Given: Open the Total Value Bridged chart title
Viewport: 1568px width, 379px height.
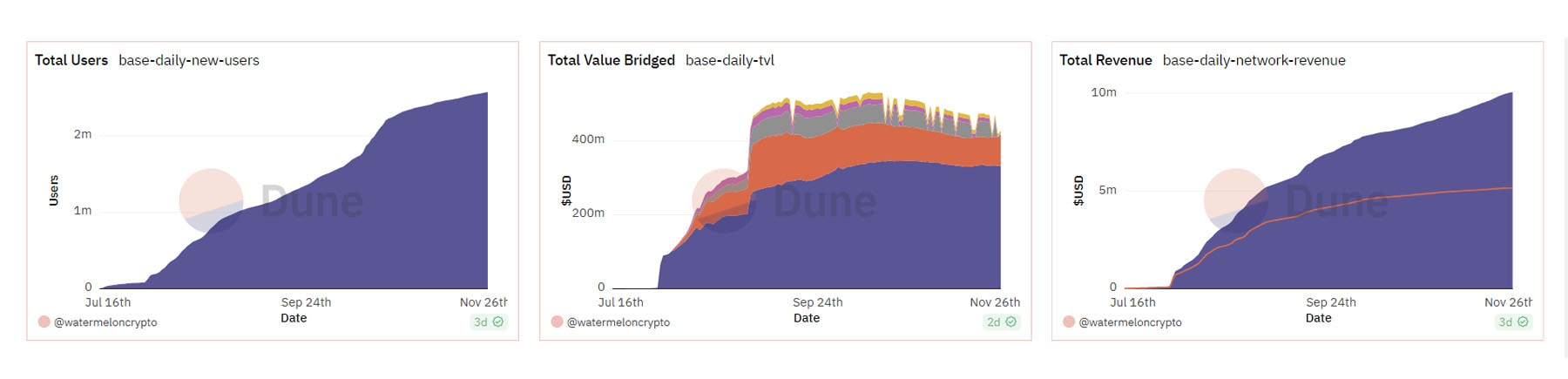Looking at the screenshot, I should 611,60.
